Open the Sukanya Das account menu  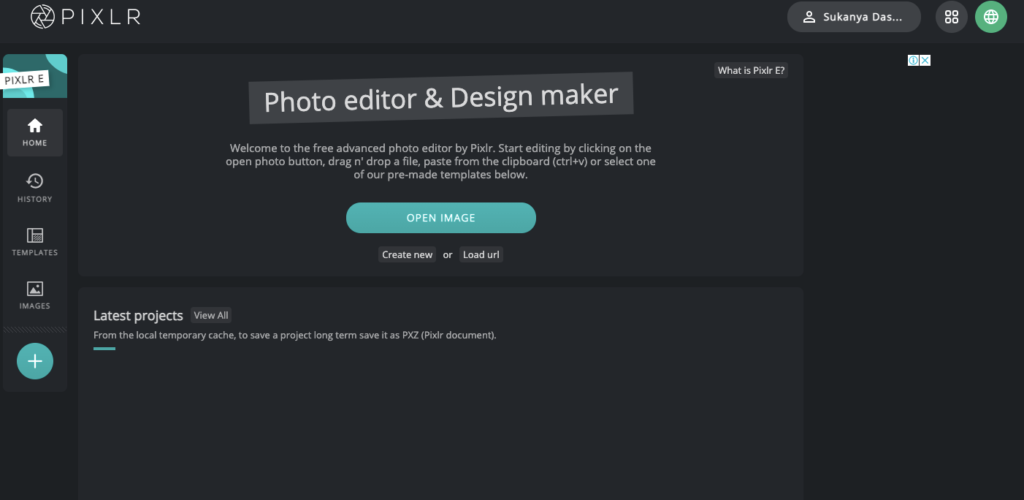tap(854, 17)
